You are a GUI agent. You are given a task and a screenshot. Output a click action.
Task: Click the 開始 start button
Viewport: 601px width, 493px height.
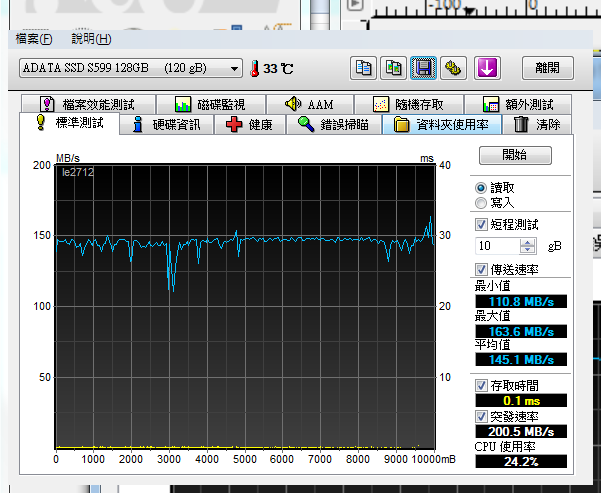pos(515,155)
